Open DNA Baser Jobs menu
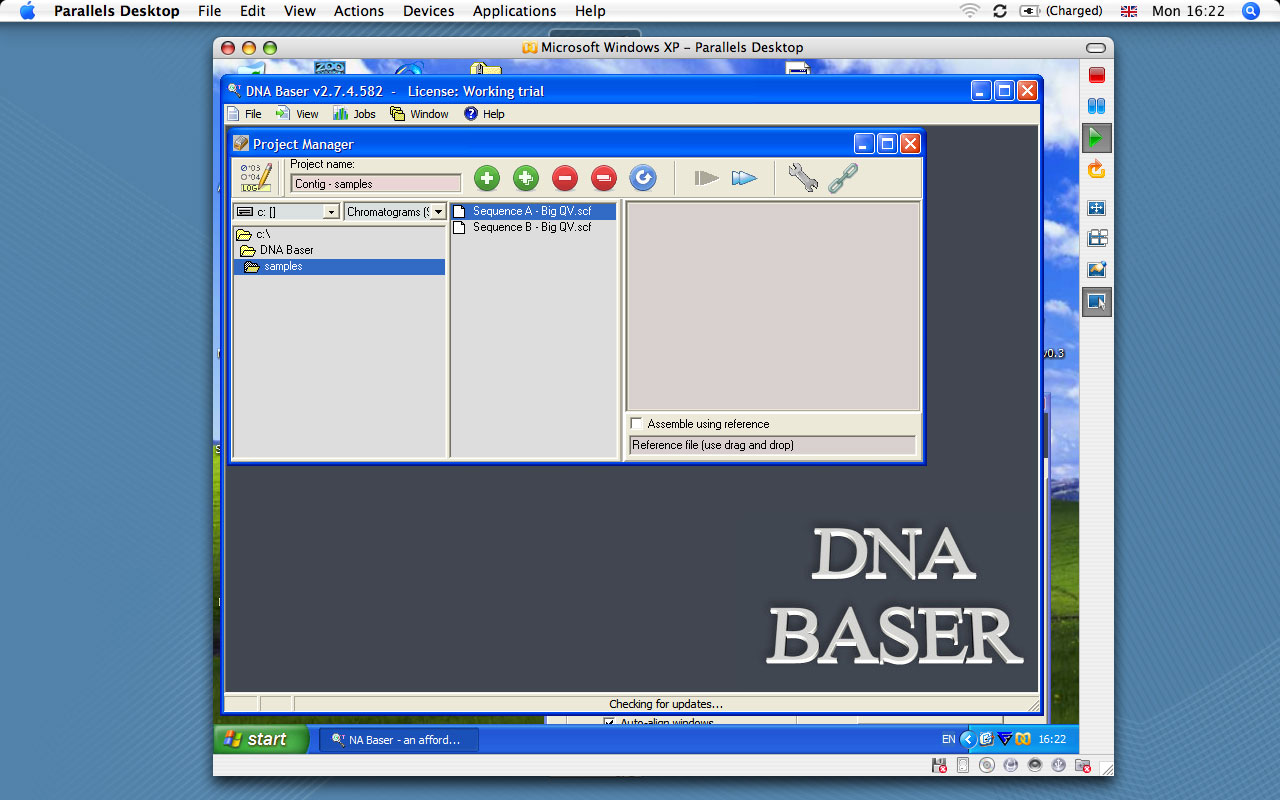 [x=355, y=114]
